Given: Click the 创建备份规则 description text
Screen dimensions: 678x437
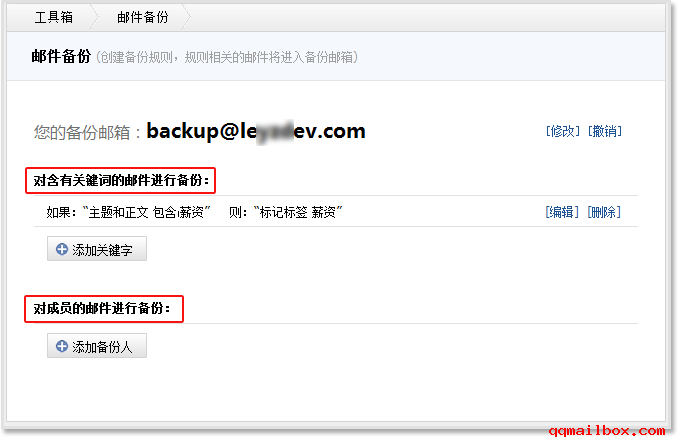Looking at the screenshot, I should click(x=227, y=57).
